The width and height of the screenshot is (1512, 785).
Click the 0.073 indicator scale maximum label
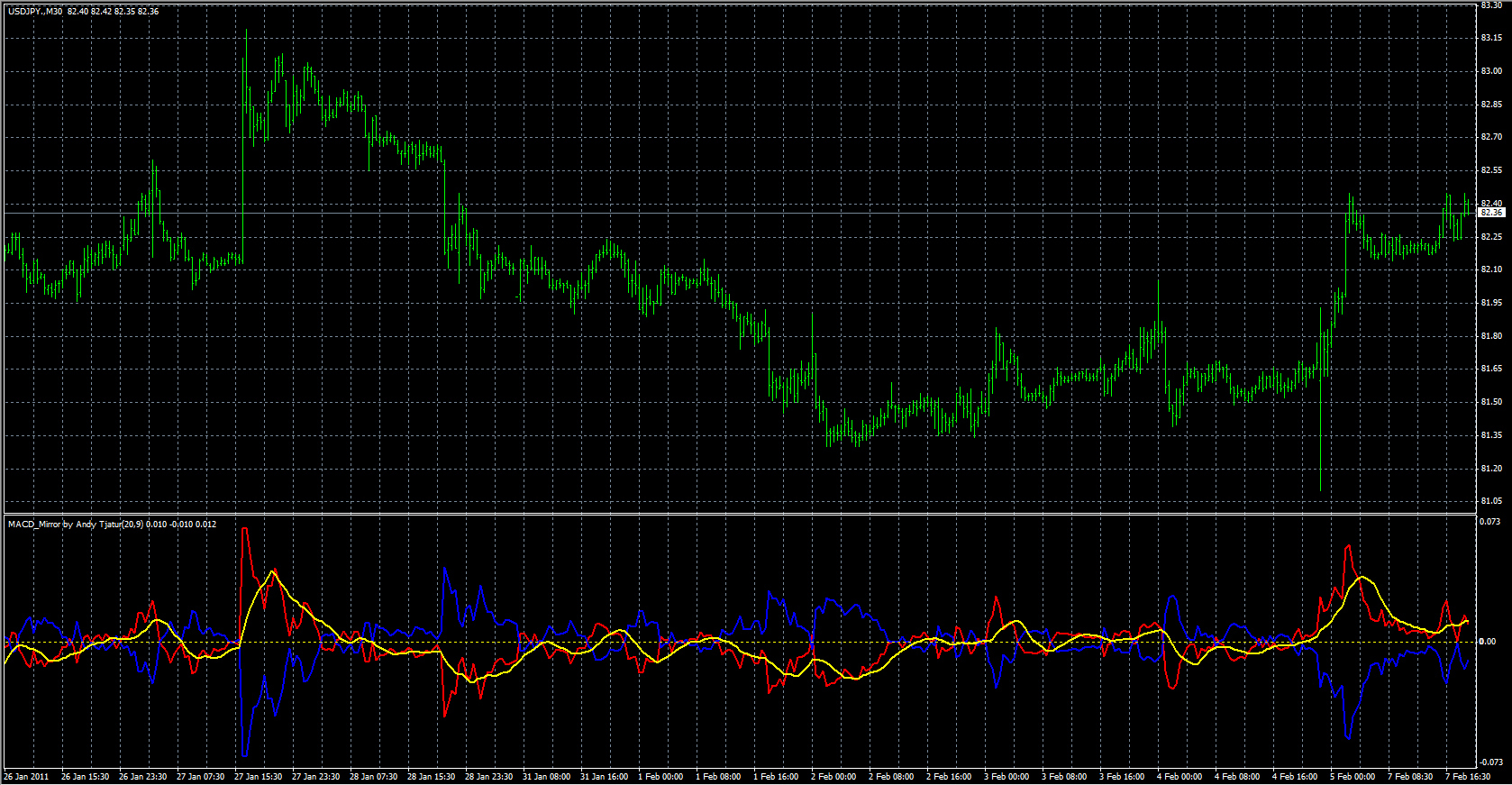click(1489, 522)
